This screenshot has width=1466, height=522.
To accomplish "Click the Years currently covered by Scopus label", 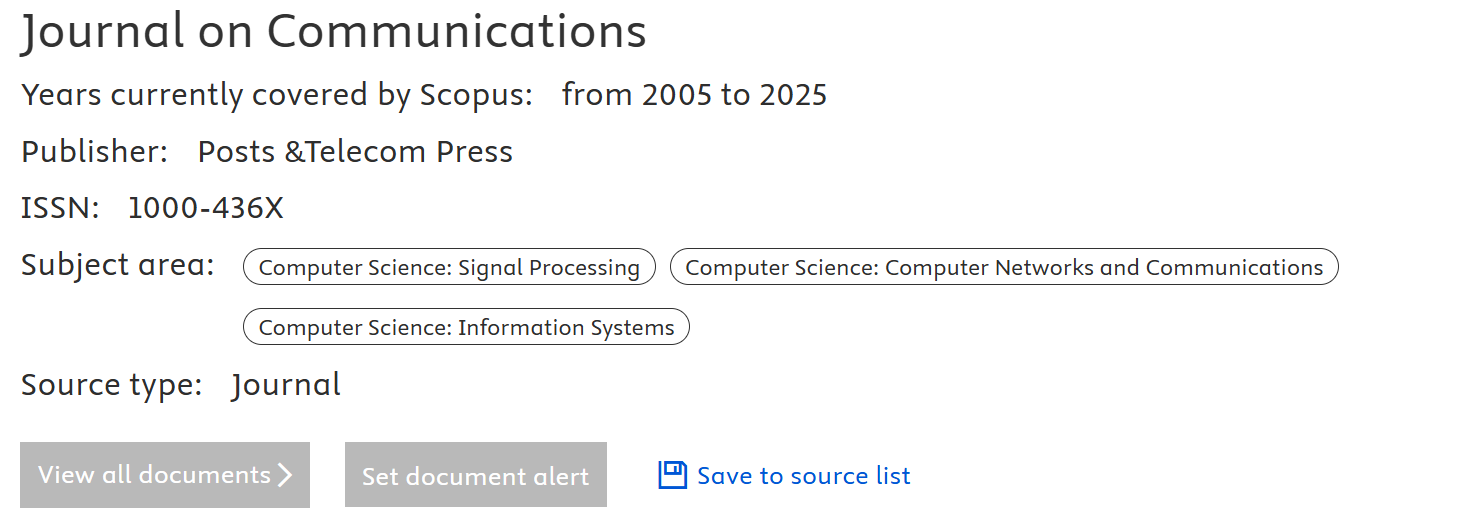I will (277, 95).
